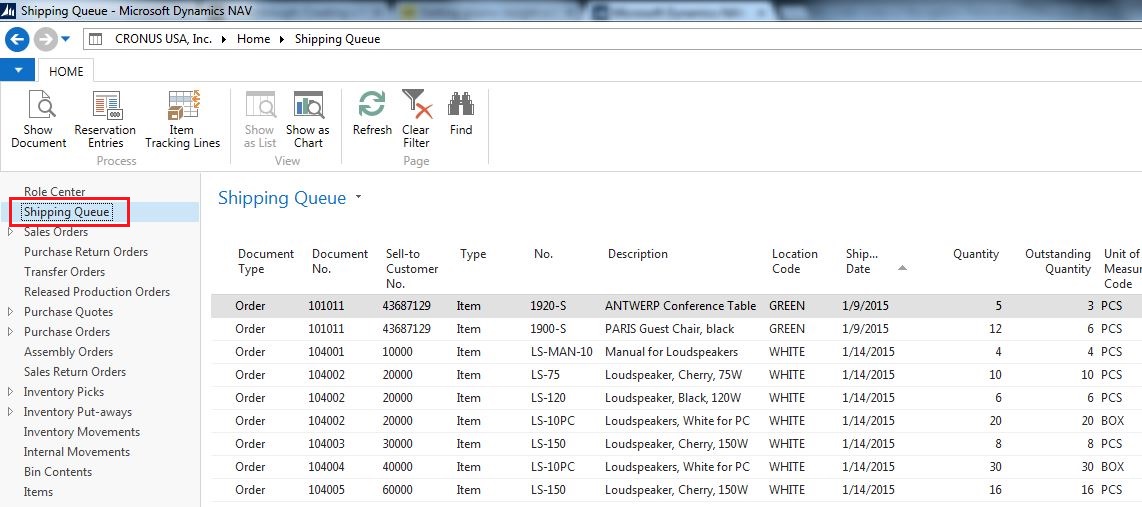Click customer number 60000
Image resolution: width=1142 pixels, height=507 pixels.
tap(398, 490)
